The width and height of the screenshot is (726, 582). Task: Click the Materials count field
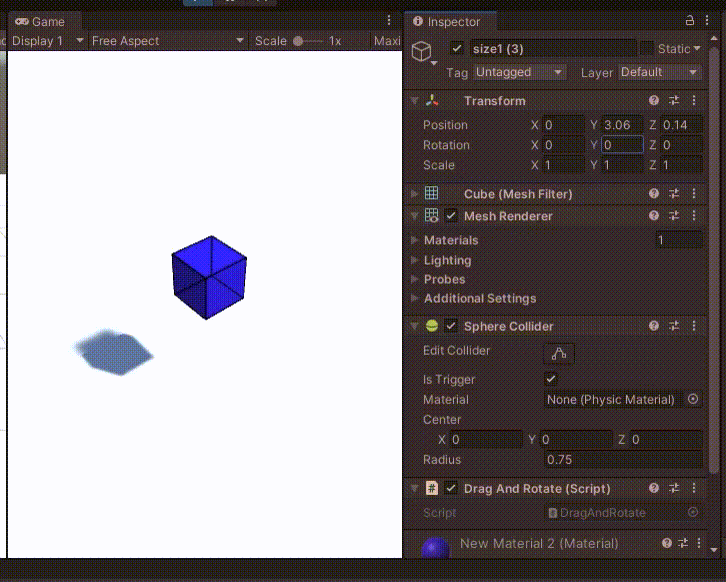678,240
